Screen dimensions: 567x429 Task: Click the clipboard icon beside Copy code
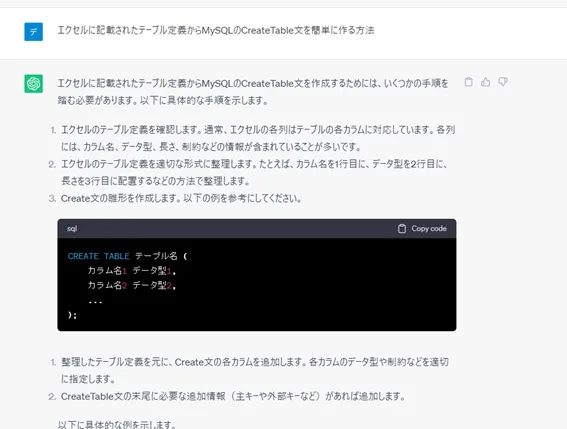click(x=402, y=229)
